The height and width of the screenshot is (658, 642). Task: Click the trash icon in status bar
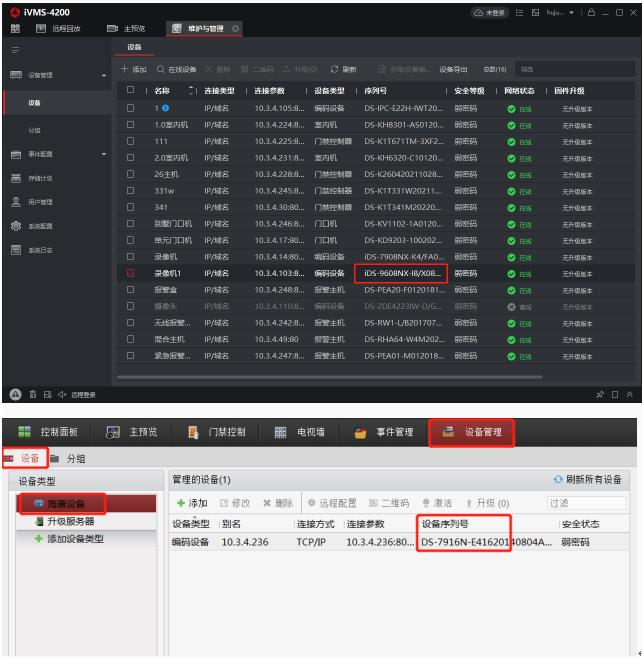point(33,394)
